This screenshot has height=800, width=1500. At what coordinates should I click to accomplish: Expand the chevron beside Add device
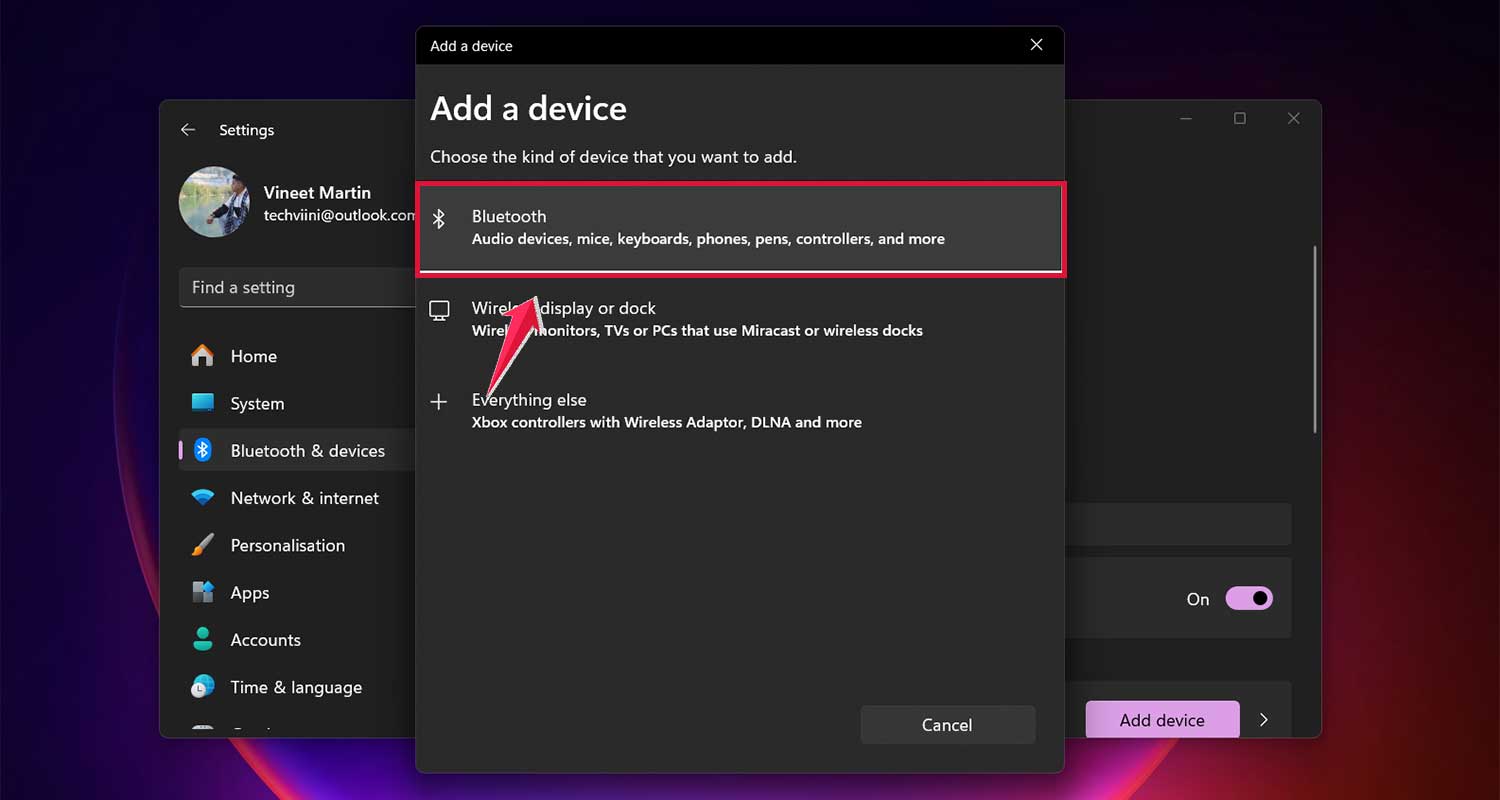(x=1263, y=719)
